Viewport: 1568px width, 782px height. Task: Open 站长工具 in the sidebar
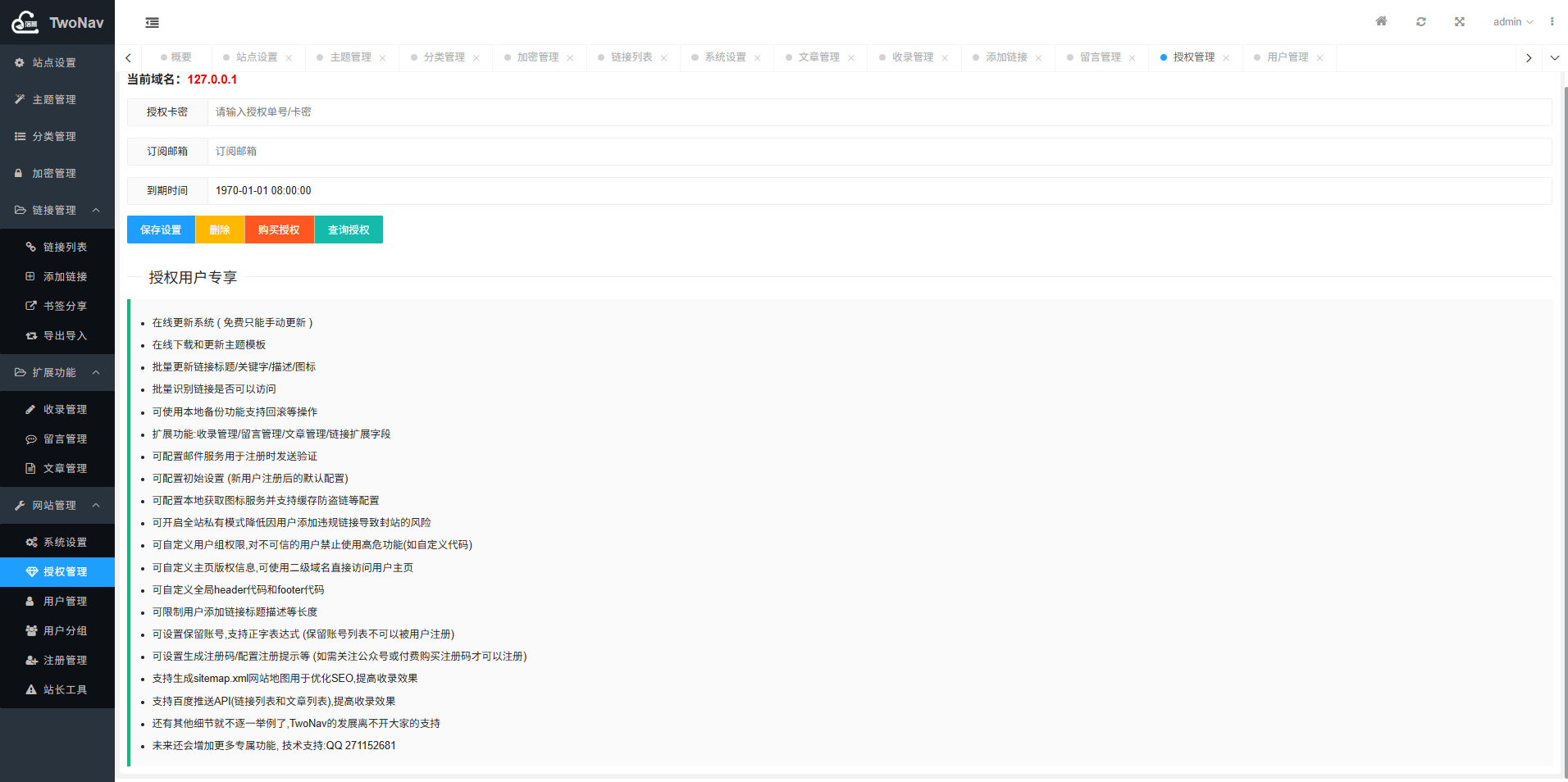[65, 690]
